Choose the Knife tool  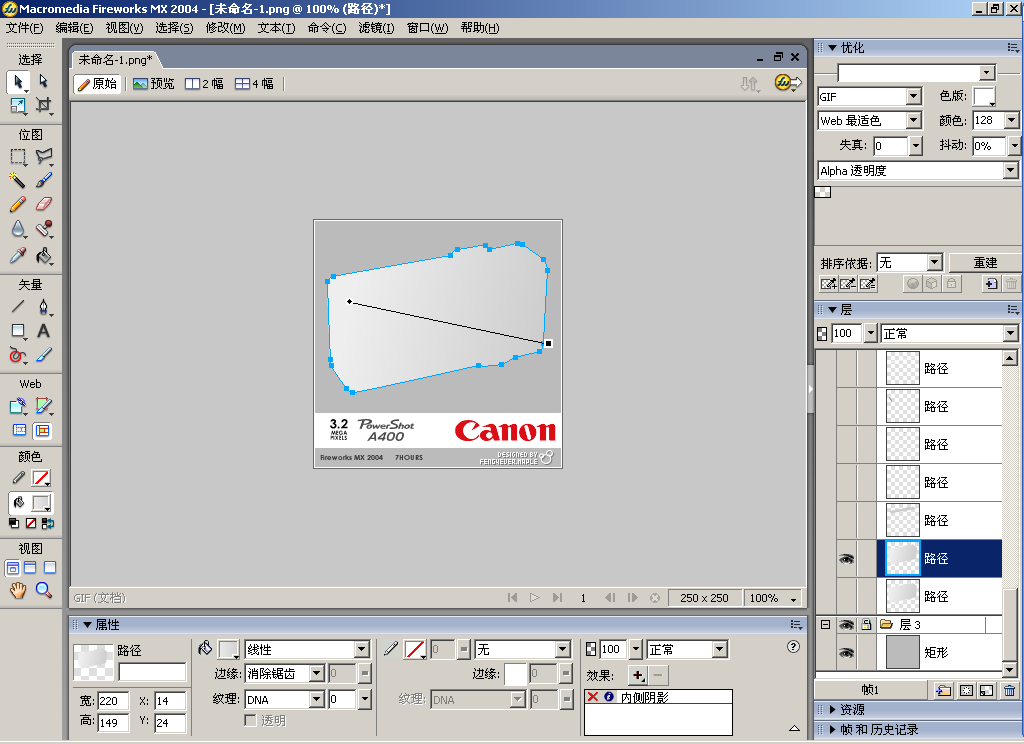click(x=43, y=355)
